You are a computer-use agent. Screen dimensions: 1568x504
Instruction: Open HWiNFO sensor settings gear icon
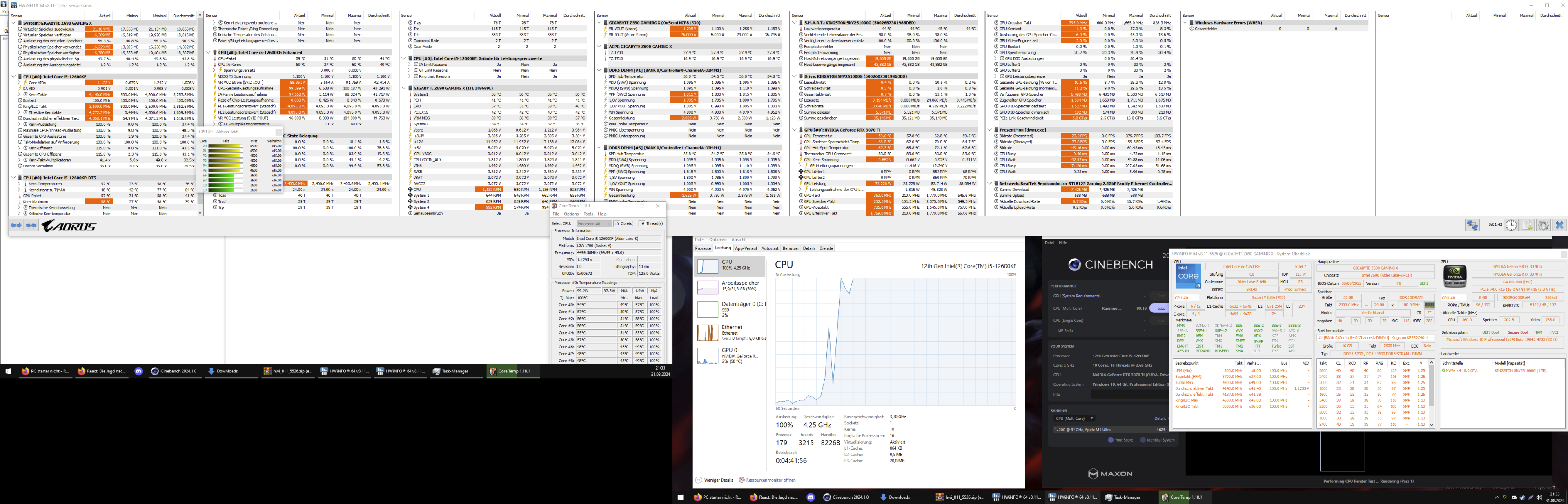1543,225
